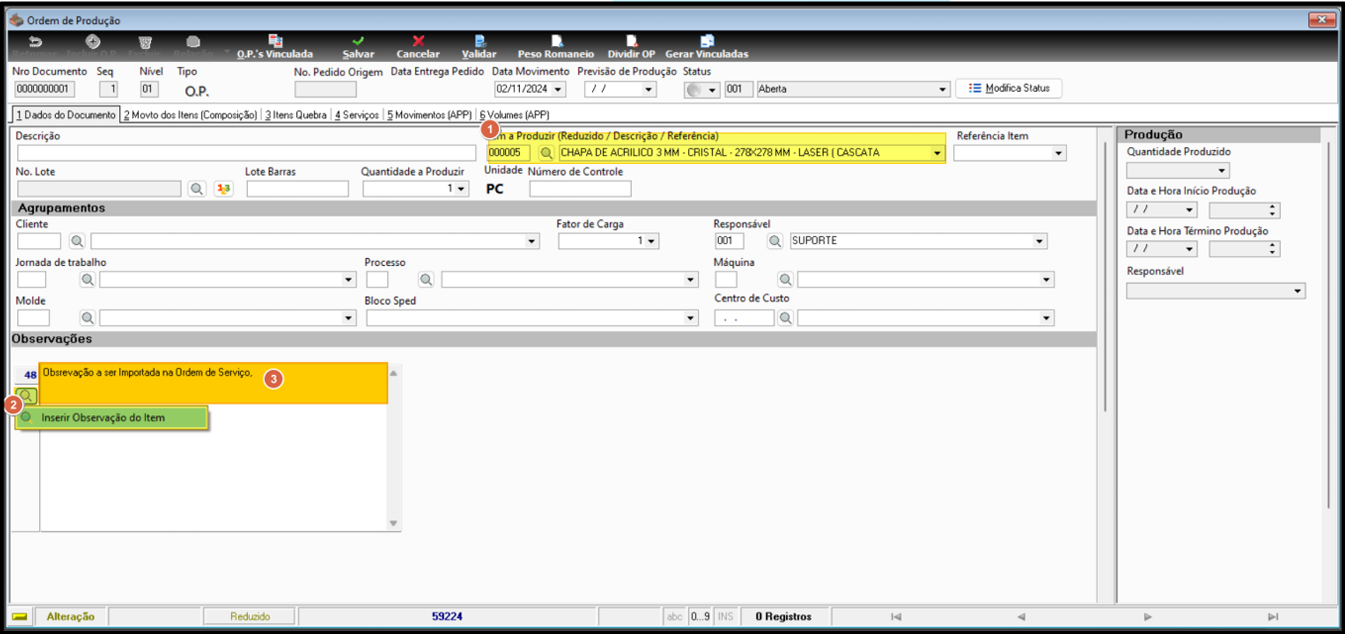Go to first record navigation arrow
The image size is (1345, 634).
click(896, 617)
